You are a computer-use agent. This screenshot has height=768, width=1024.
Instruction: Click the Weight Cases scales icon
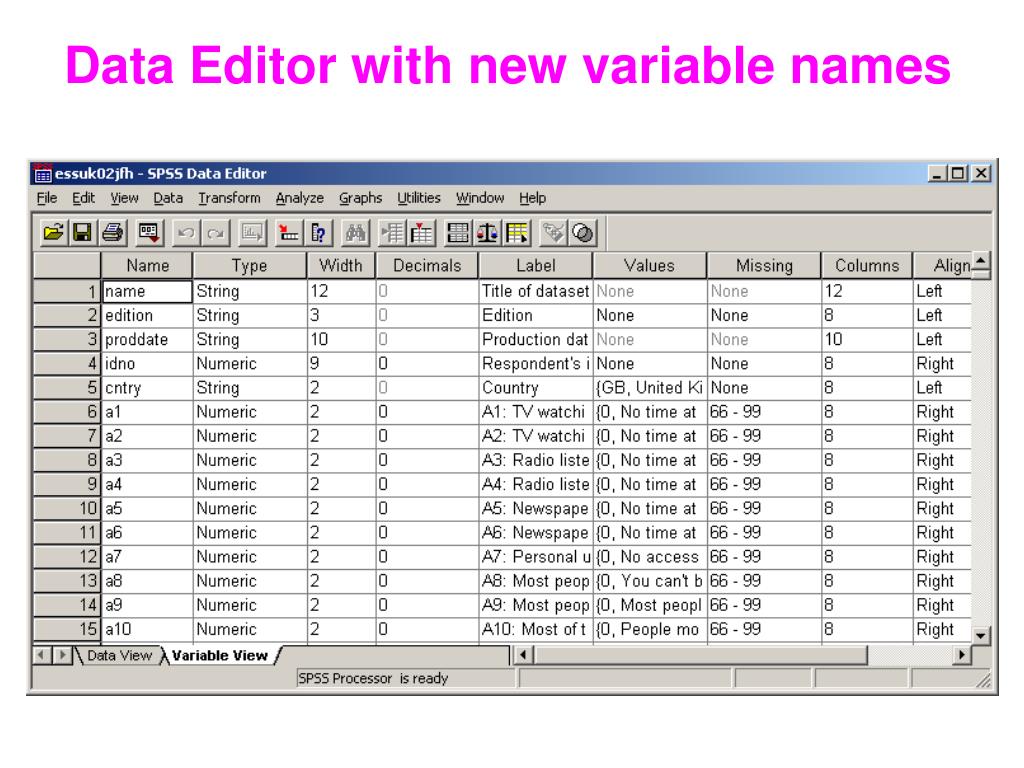click(x=487, y=232)
